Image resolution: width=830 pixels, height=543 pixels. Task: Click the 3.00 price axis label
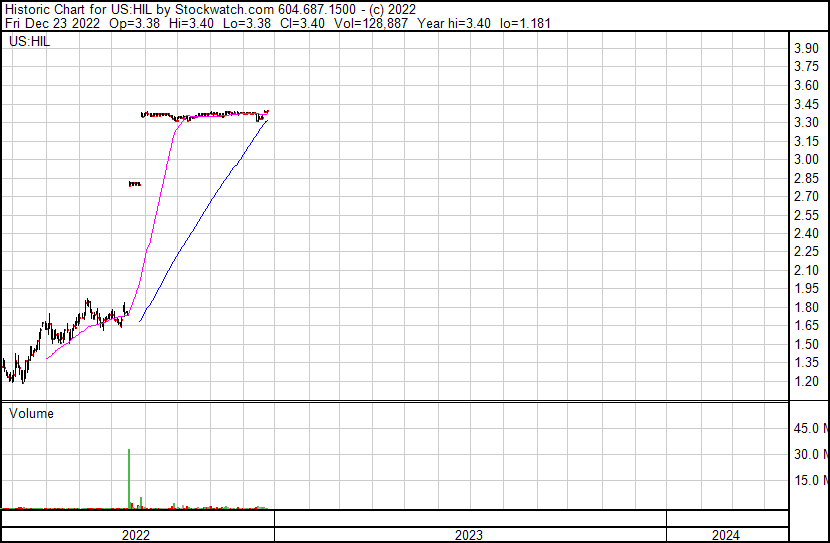(806, 160)
